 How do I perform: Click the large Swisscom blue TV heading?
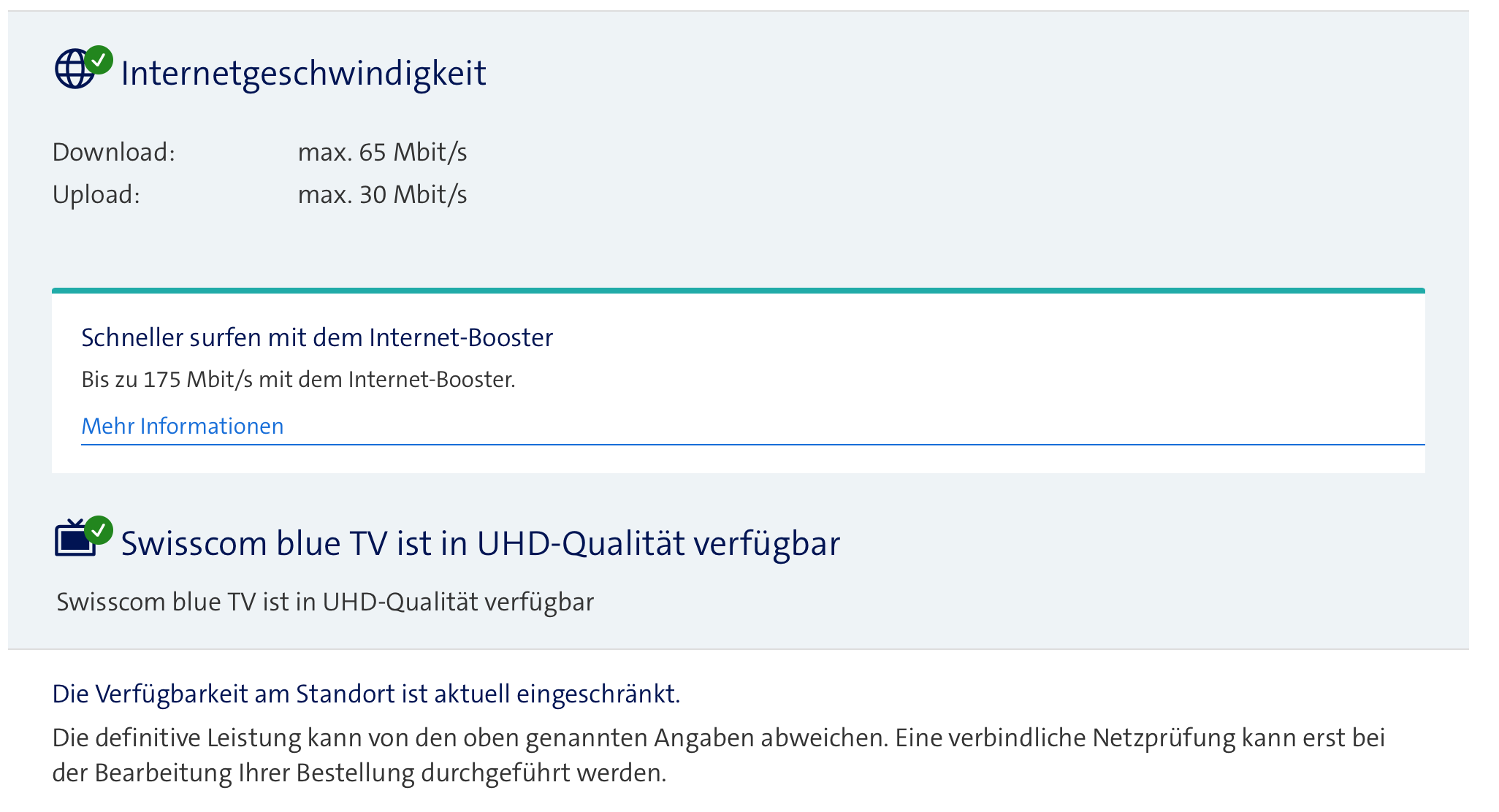tap(480, 544)
